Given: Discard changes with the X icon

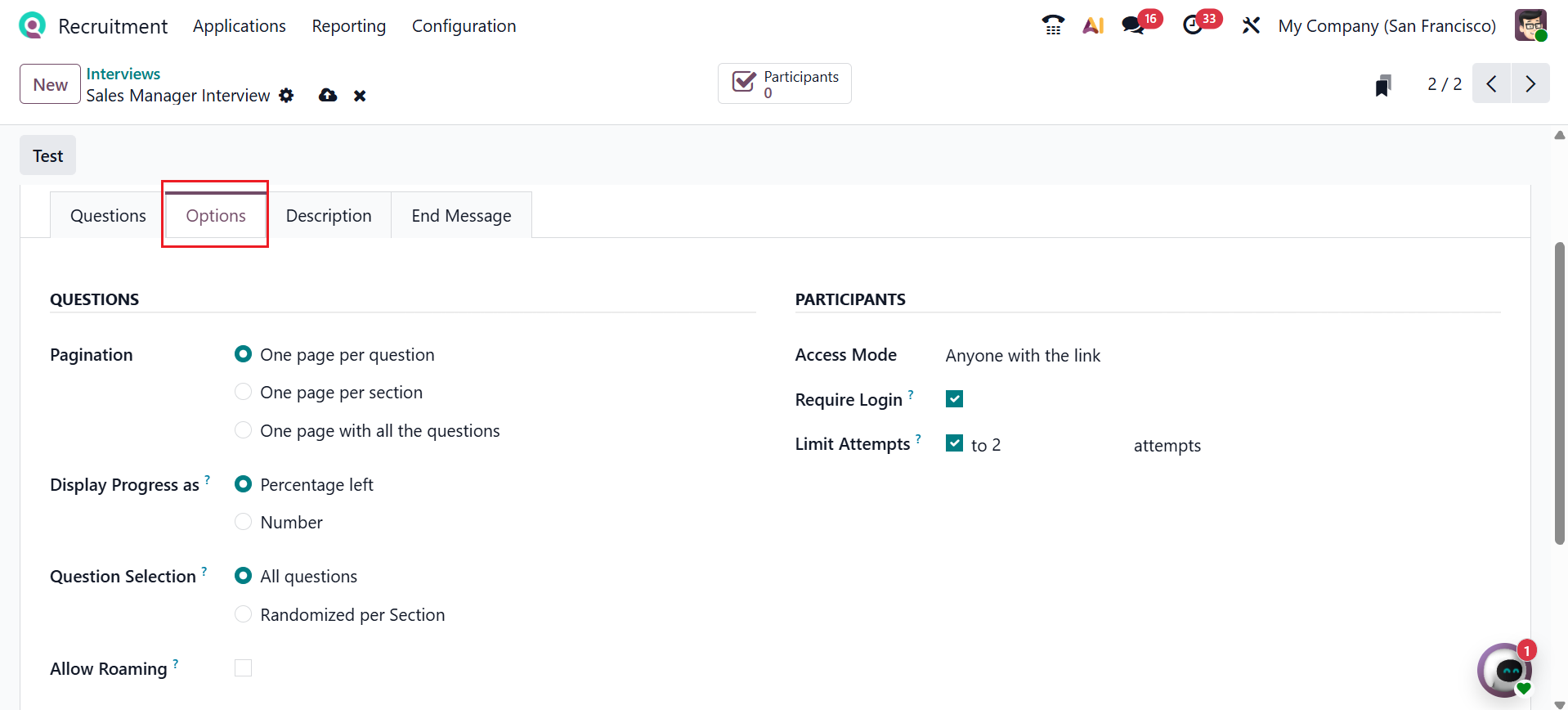Looking at the screenshot, I should click(x=360, y=96).
